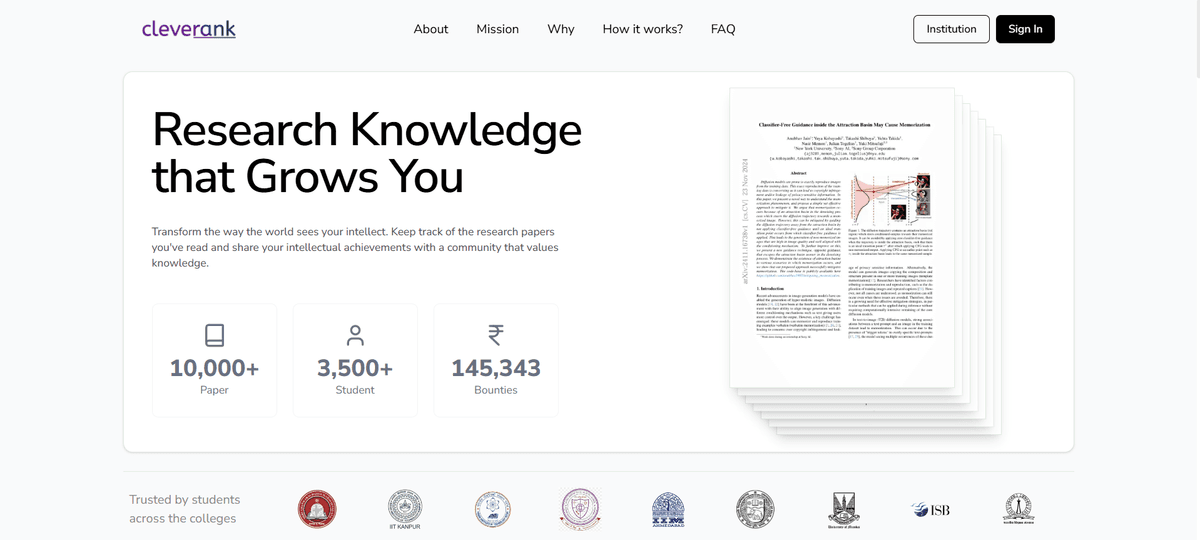This screenshot has width=1200, height=540.
Task: Click the cleverank logo
Action: tap(189, 29)
